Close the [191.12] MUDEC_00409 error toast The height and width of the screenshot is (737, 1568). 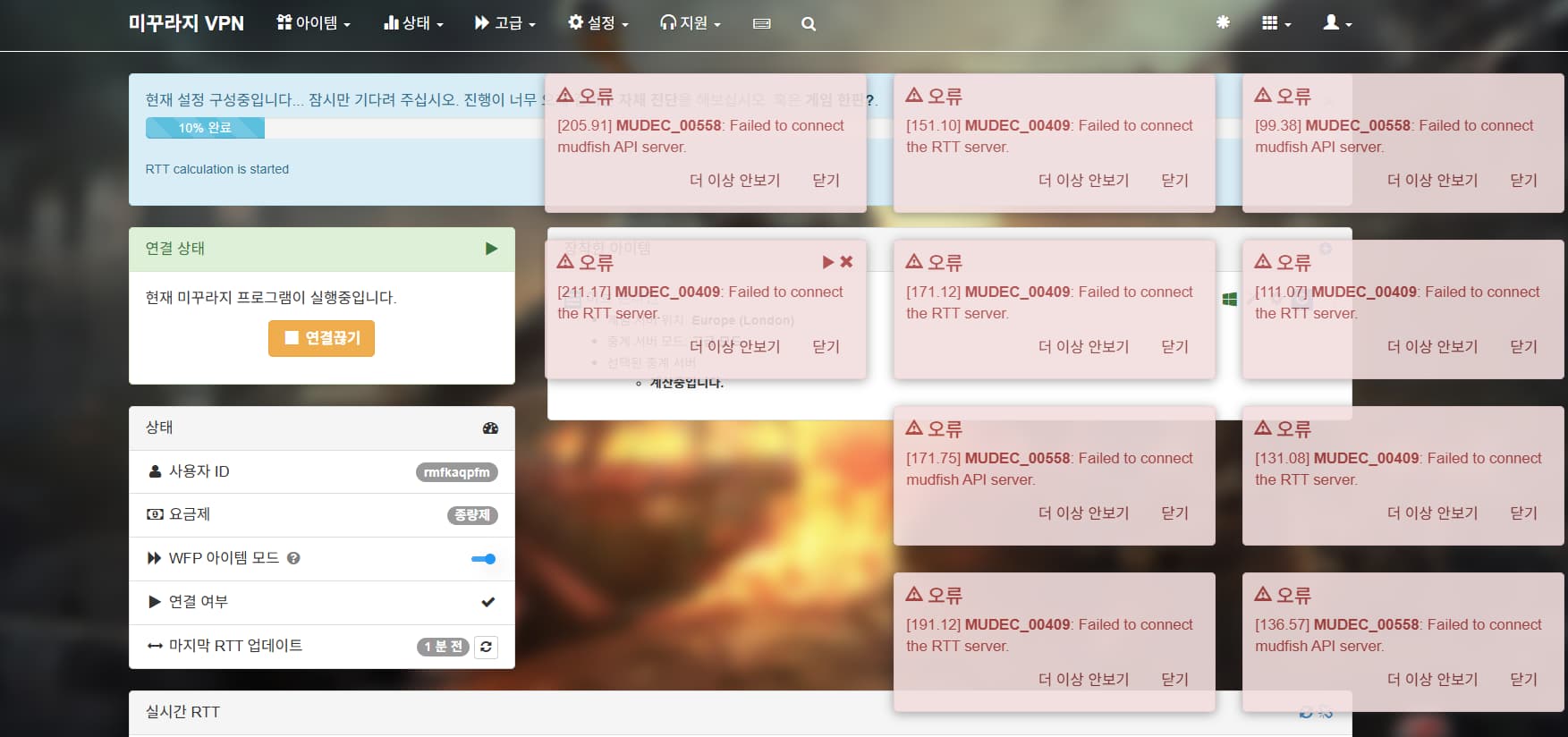1174,680
